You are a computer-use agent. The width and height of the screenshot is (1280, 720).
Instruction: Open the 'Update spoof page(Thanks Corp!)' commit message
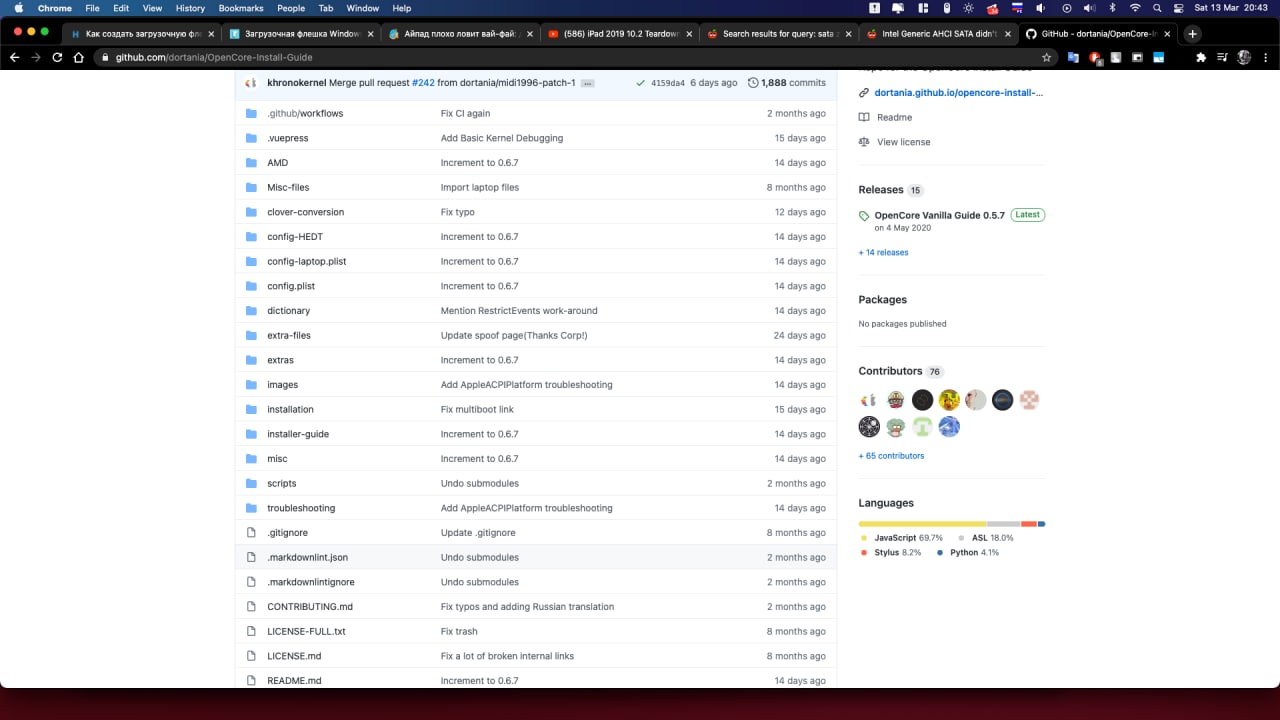pyautogui.click(x=514, y=335)
